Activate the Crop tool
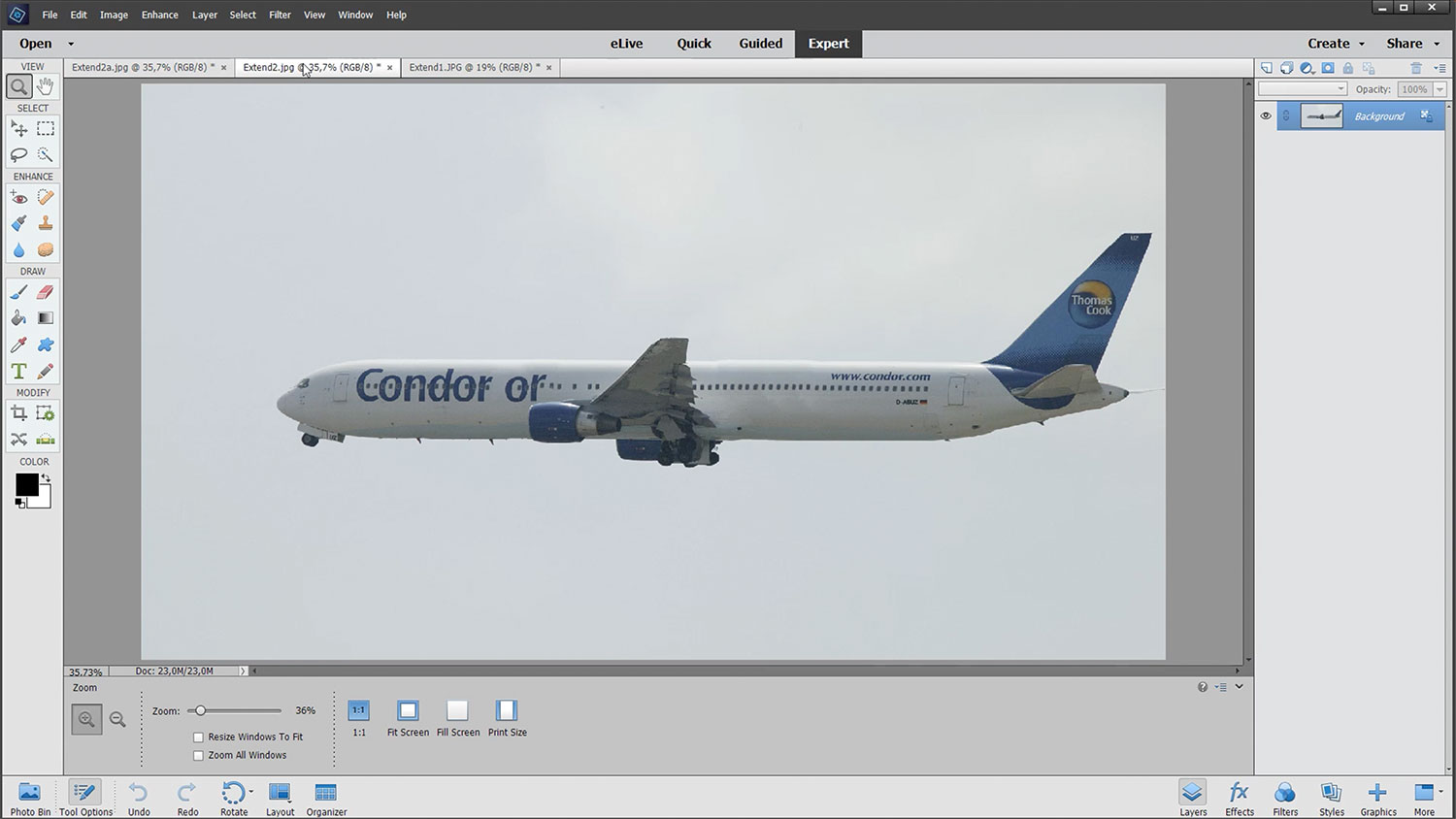1456x819 pixels. [x=18, y=413]
